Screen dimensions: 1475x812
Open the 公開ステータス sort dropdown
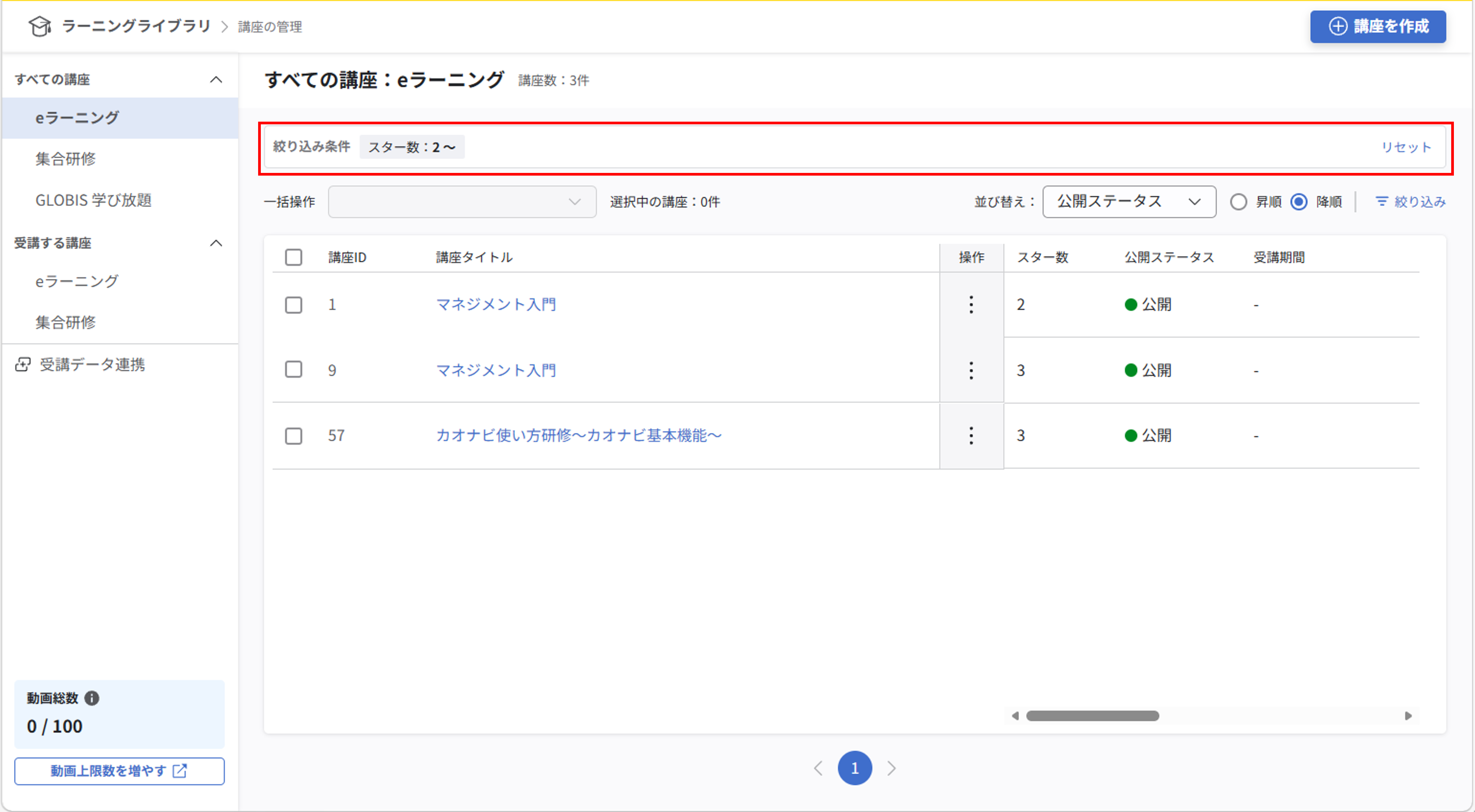click(x=1129, y=201)
